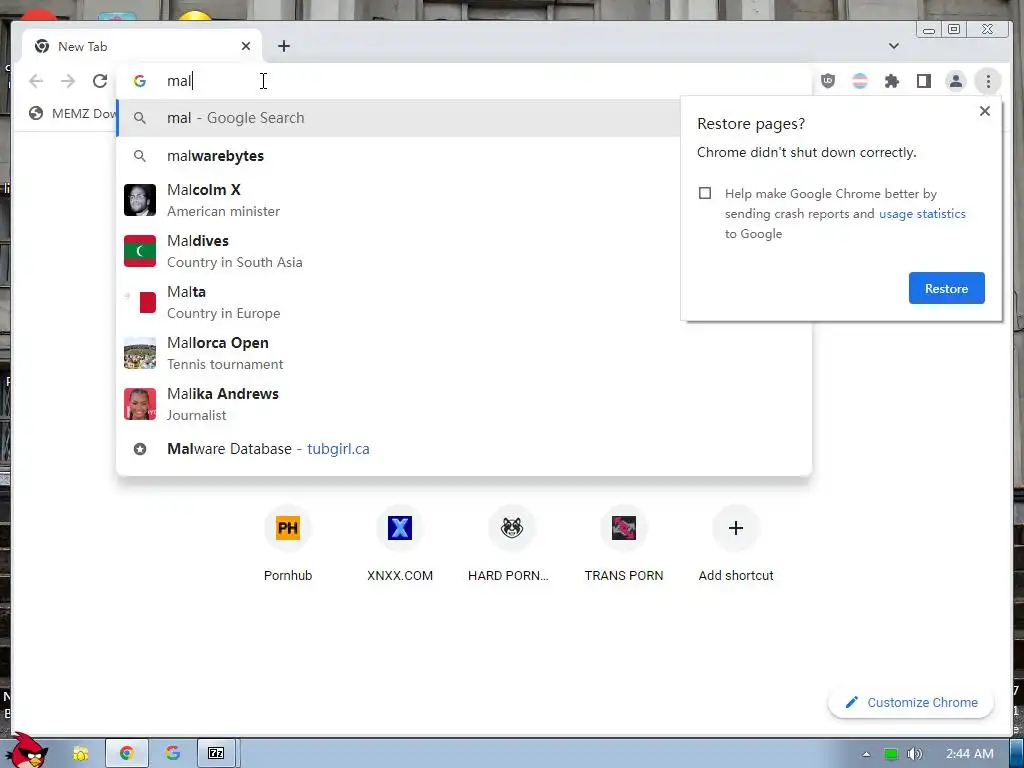Expand the tab search chevron
The image size is (1024, 768).
[x=894, y=46]
